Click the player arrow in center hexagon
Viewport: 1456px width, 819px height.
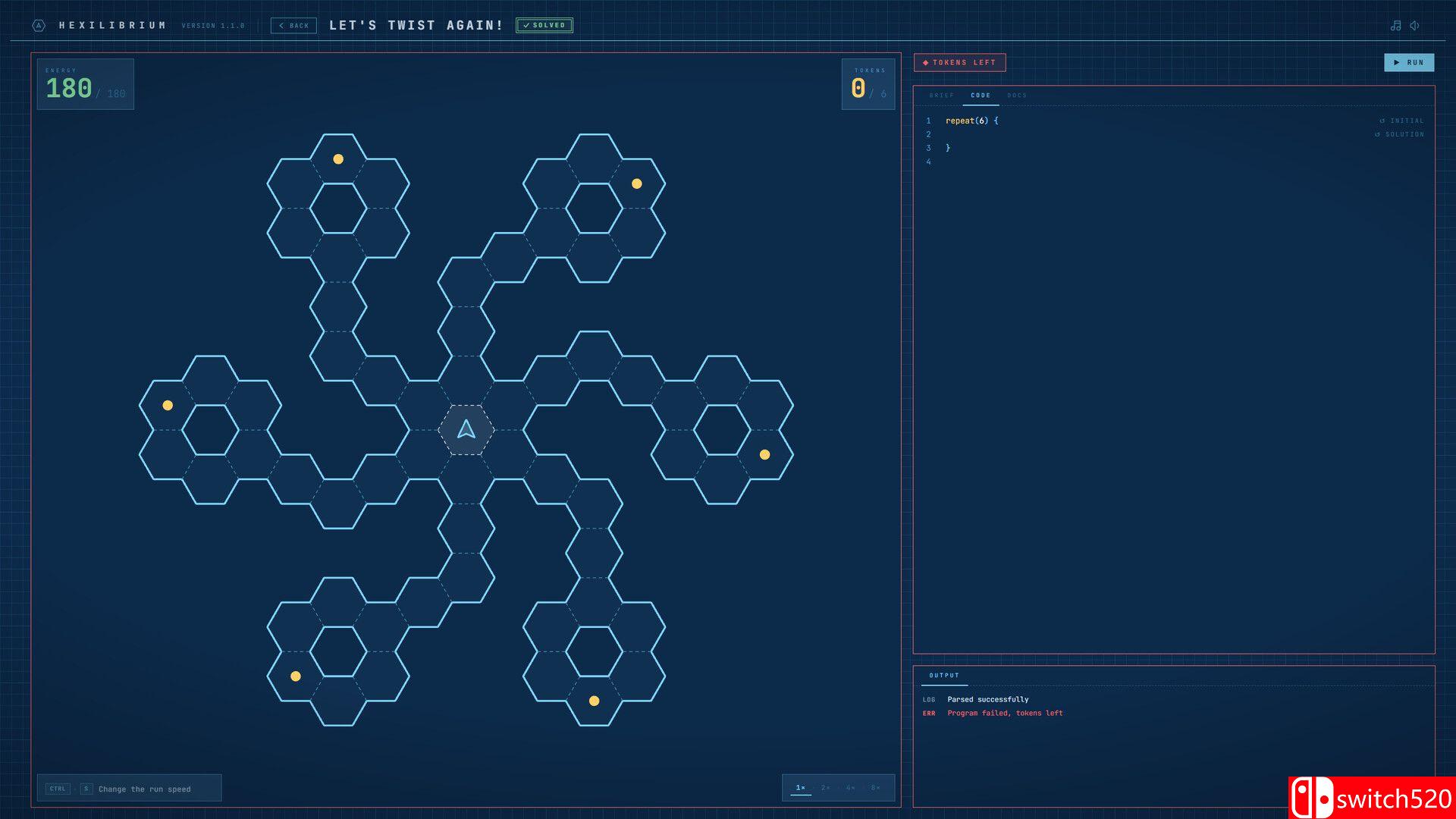click(x=466, y=430)
